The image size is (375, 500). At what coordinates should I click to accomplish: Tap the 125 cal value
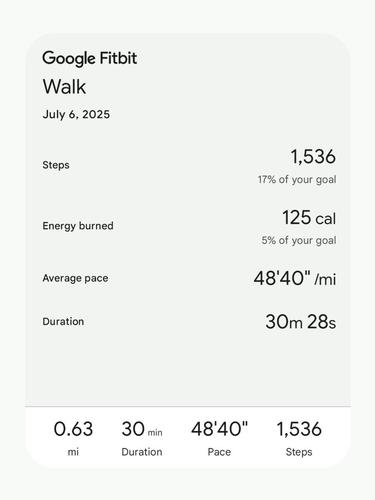[x=309, y=218]
